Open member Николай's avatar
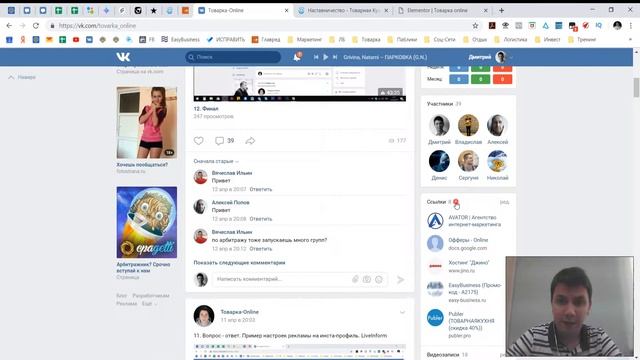 497,161
